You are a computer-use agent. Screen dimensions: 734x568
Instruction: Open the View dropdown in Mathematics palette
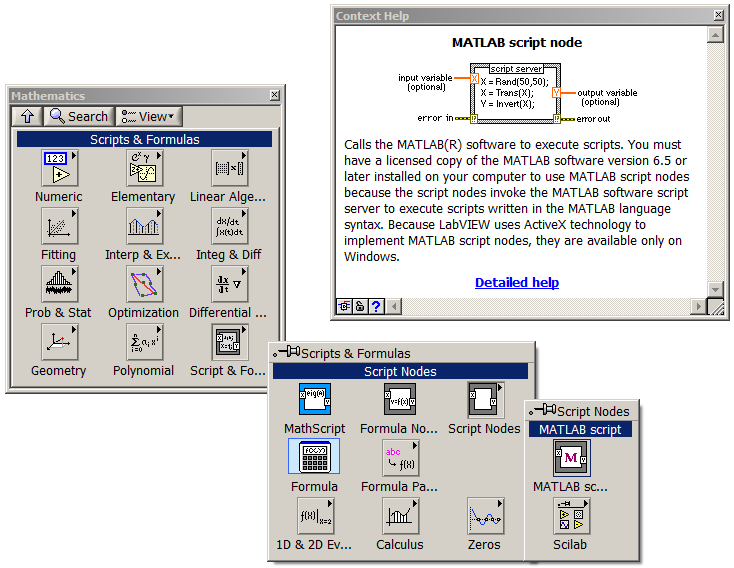[x=148, y=116]
